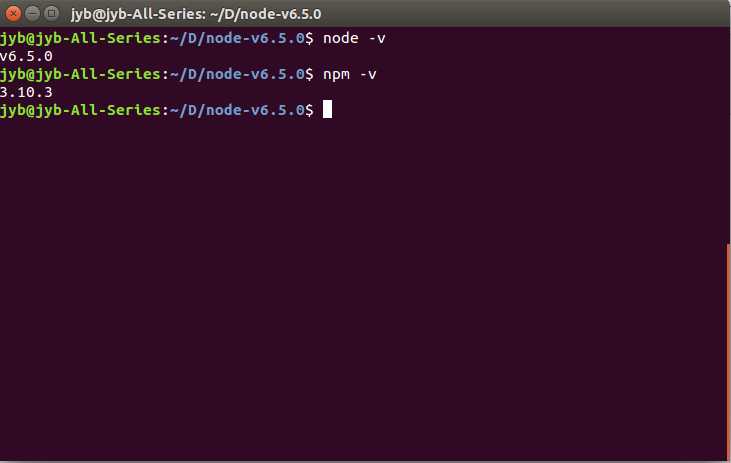Click the 'v6.5.0' output line

click(x=26, y=56)
